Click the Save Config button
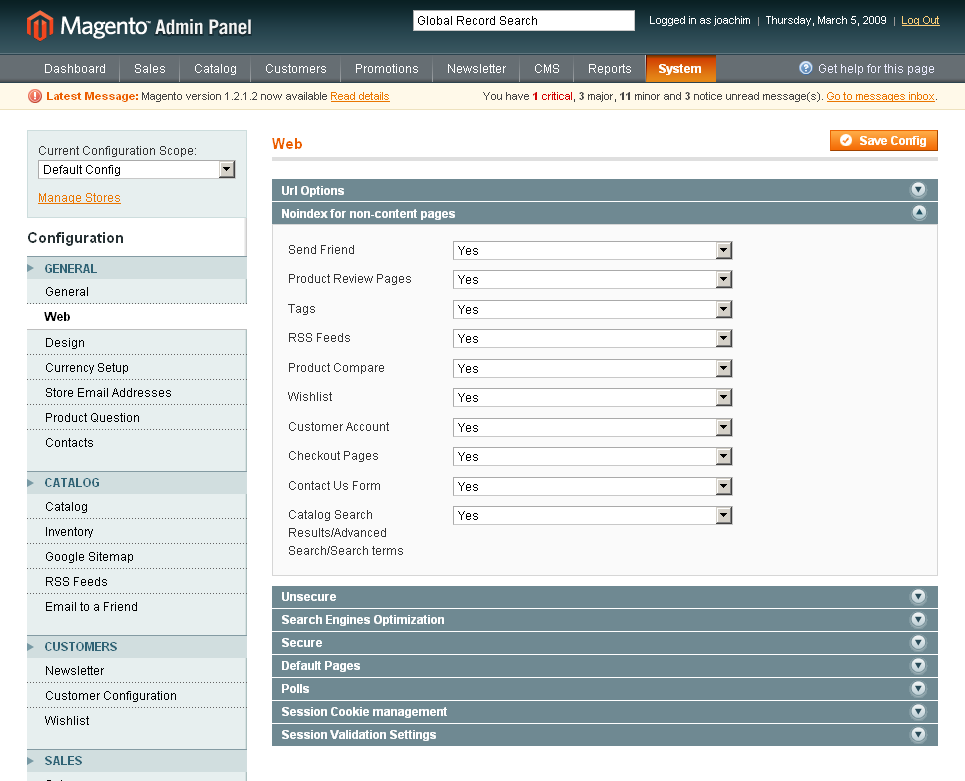The image size is (965, 781). pyautogui.click(x=884, y=140)
